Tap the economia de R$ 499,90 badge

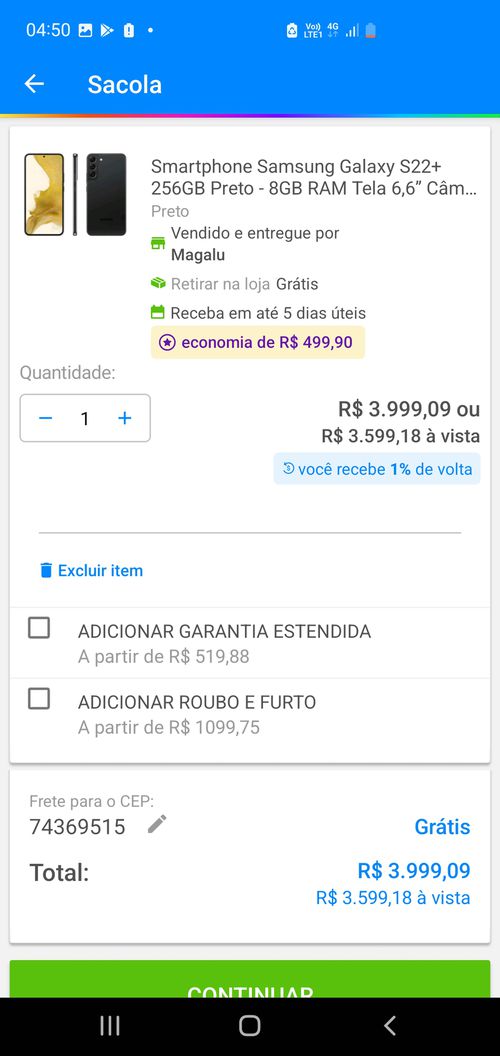[x=258, y=342]
